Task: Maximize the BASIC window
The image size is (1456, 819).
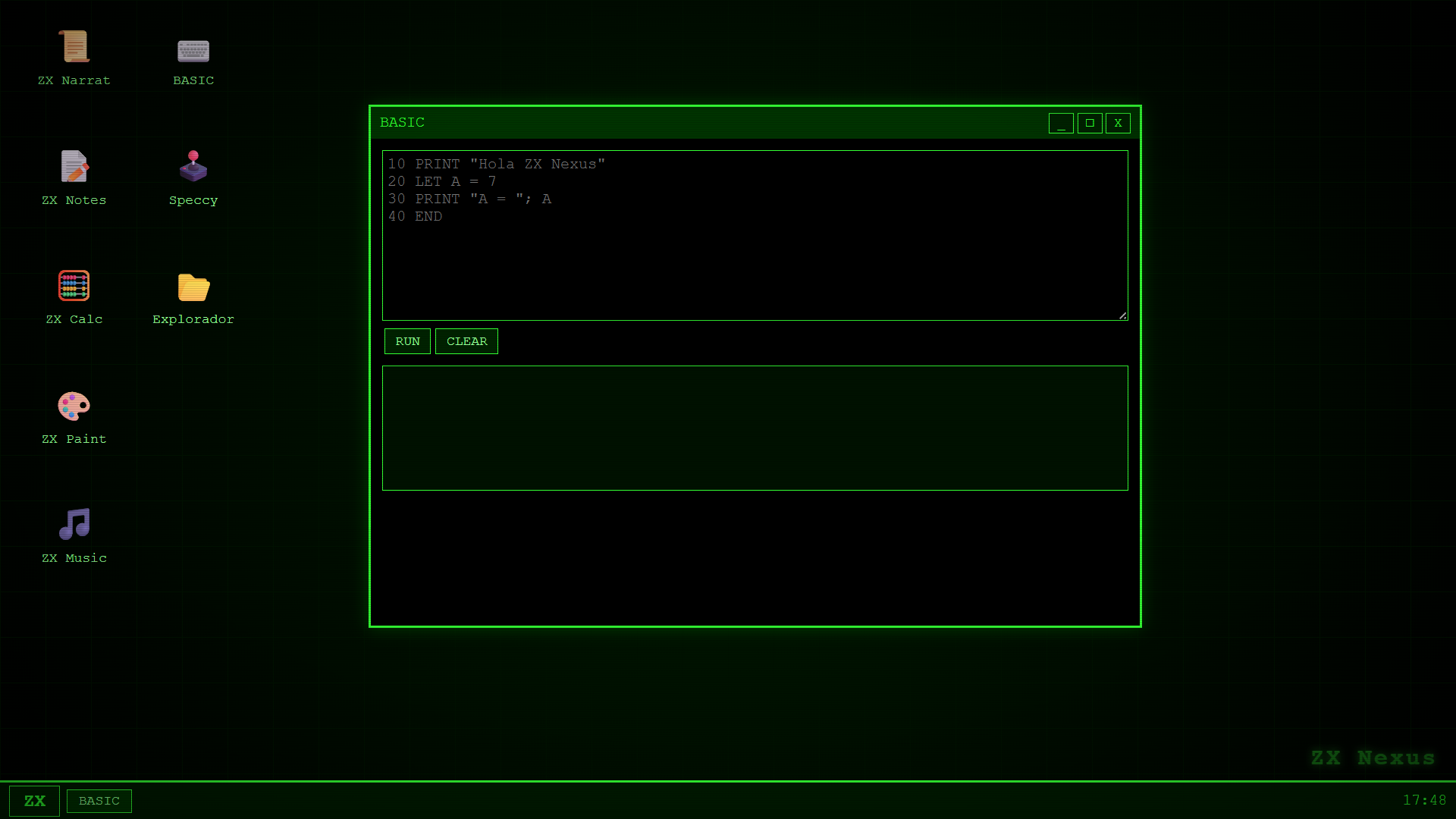Action: pyautogui.click(x=1090, y=123)
